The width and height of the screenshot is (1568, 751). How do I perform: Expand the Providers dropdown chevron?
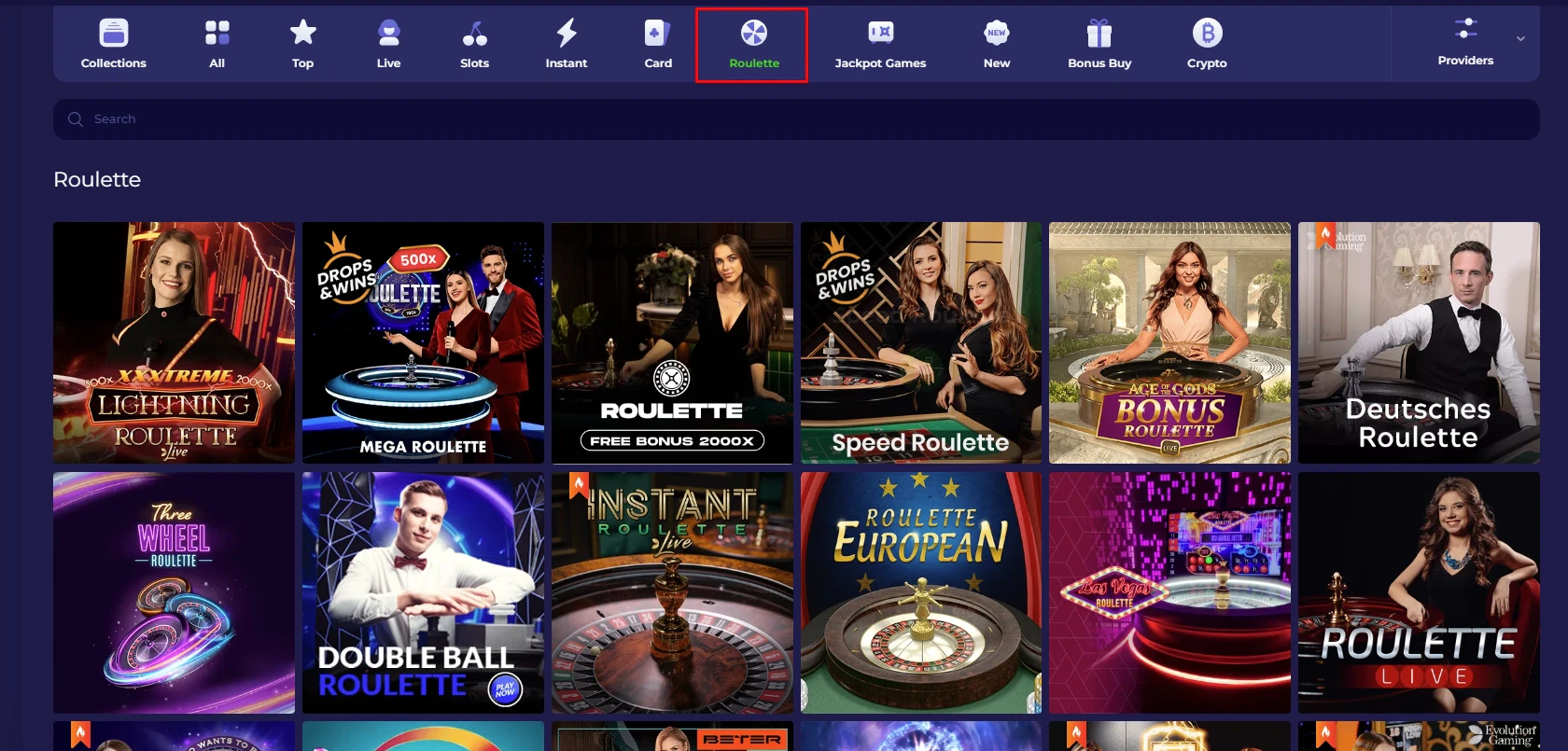(1520, 38)
